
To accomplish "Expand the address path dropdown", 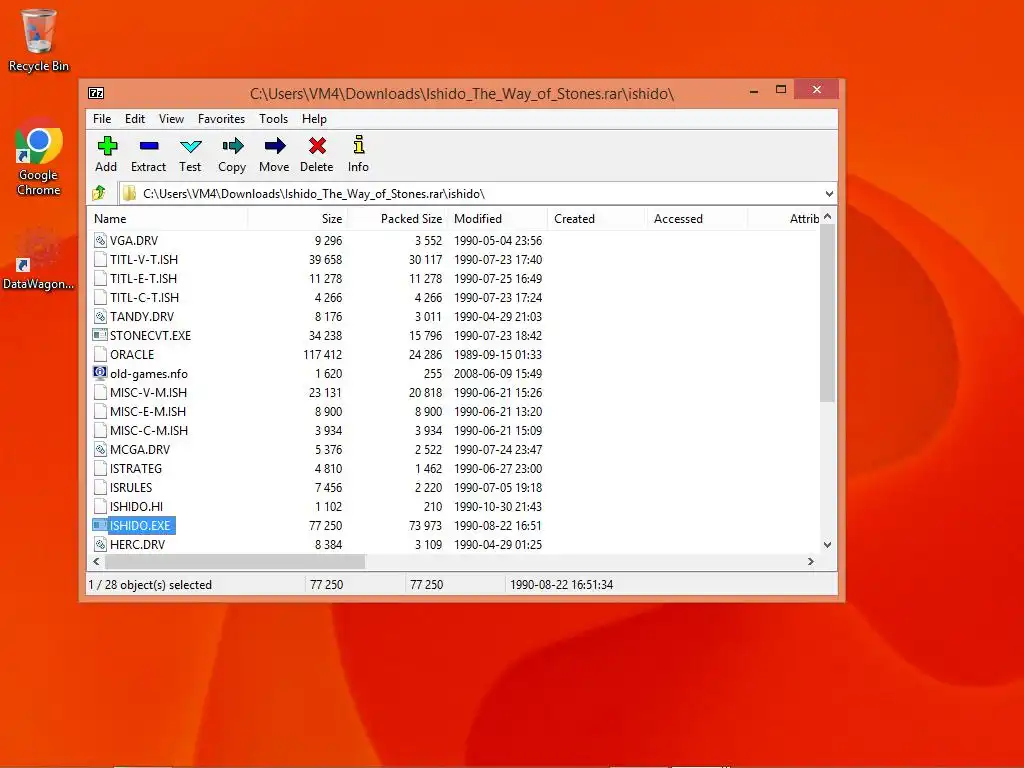I will pyautogui.click(x=829, y=194).
